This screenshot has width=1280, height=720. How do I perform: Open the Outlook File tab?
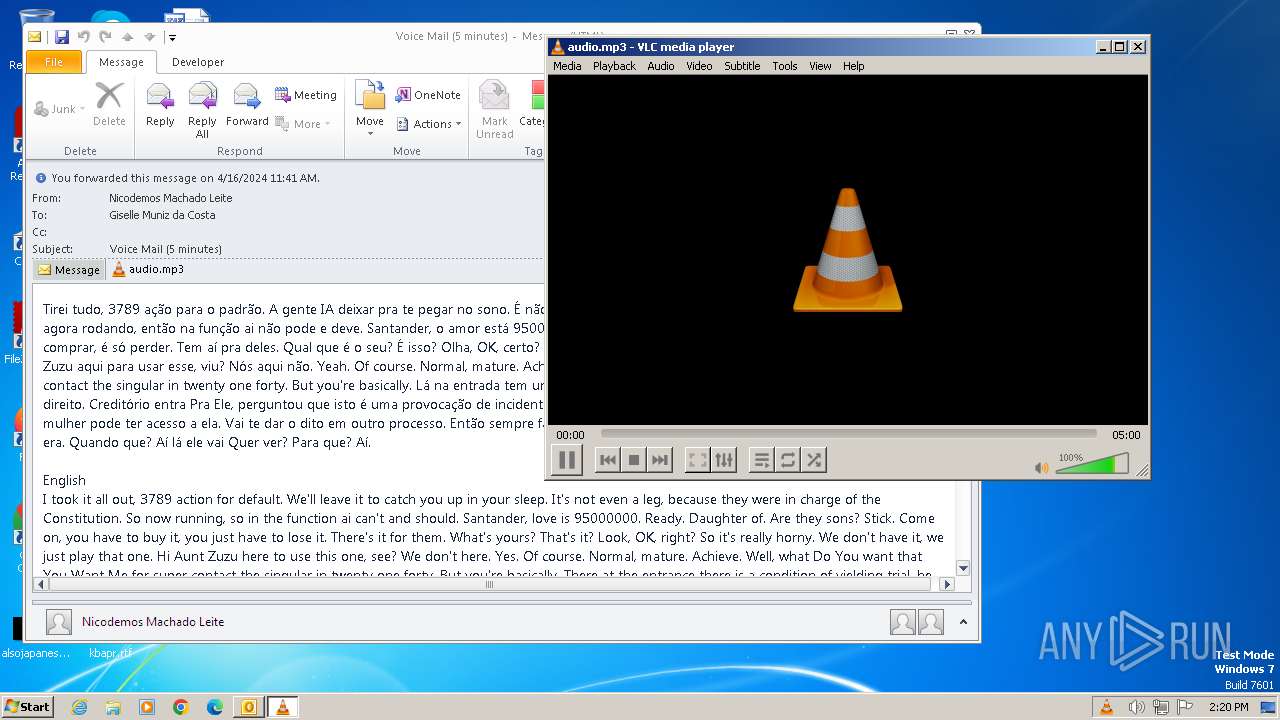pyautogui.click(x=54, y=62)
